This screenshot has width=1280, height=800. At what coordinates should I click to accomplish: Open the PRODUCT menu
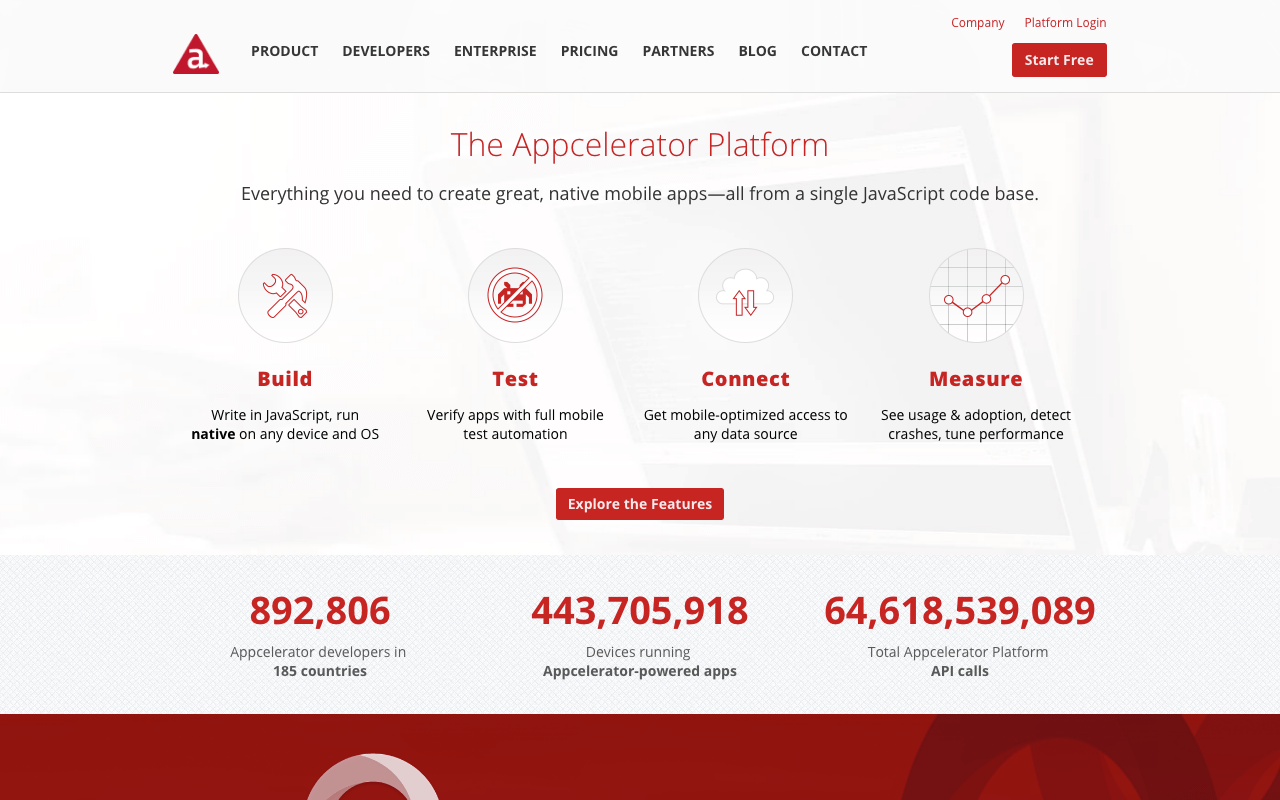(285, 51)
